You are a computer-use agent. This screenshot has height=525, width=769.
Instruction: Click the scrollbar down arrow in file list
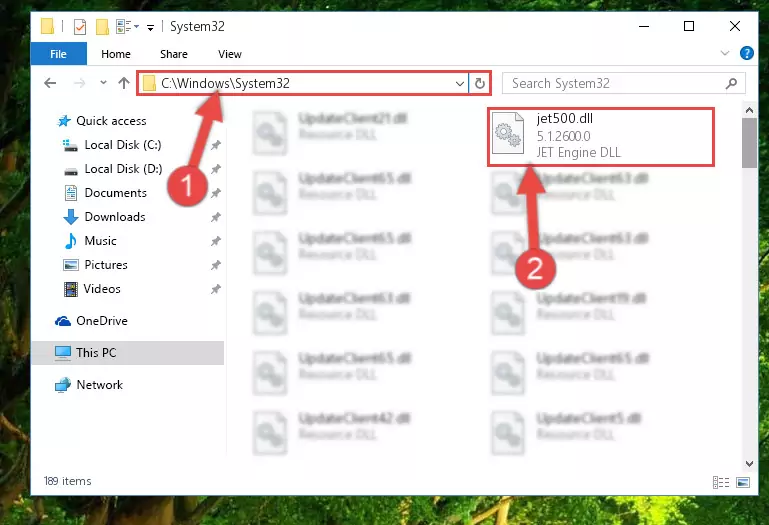click(x=749, y=464)
